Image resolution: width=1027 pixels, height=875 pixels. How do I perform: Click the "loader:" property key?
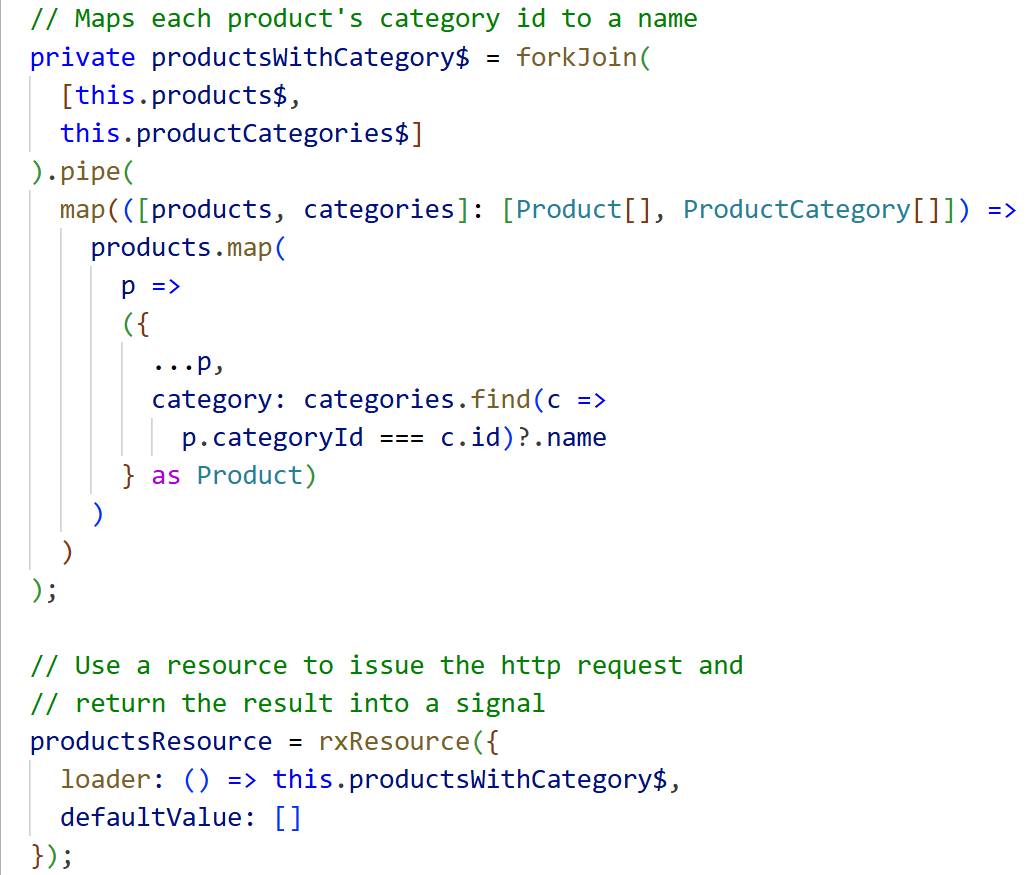click(113, 779)
